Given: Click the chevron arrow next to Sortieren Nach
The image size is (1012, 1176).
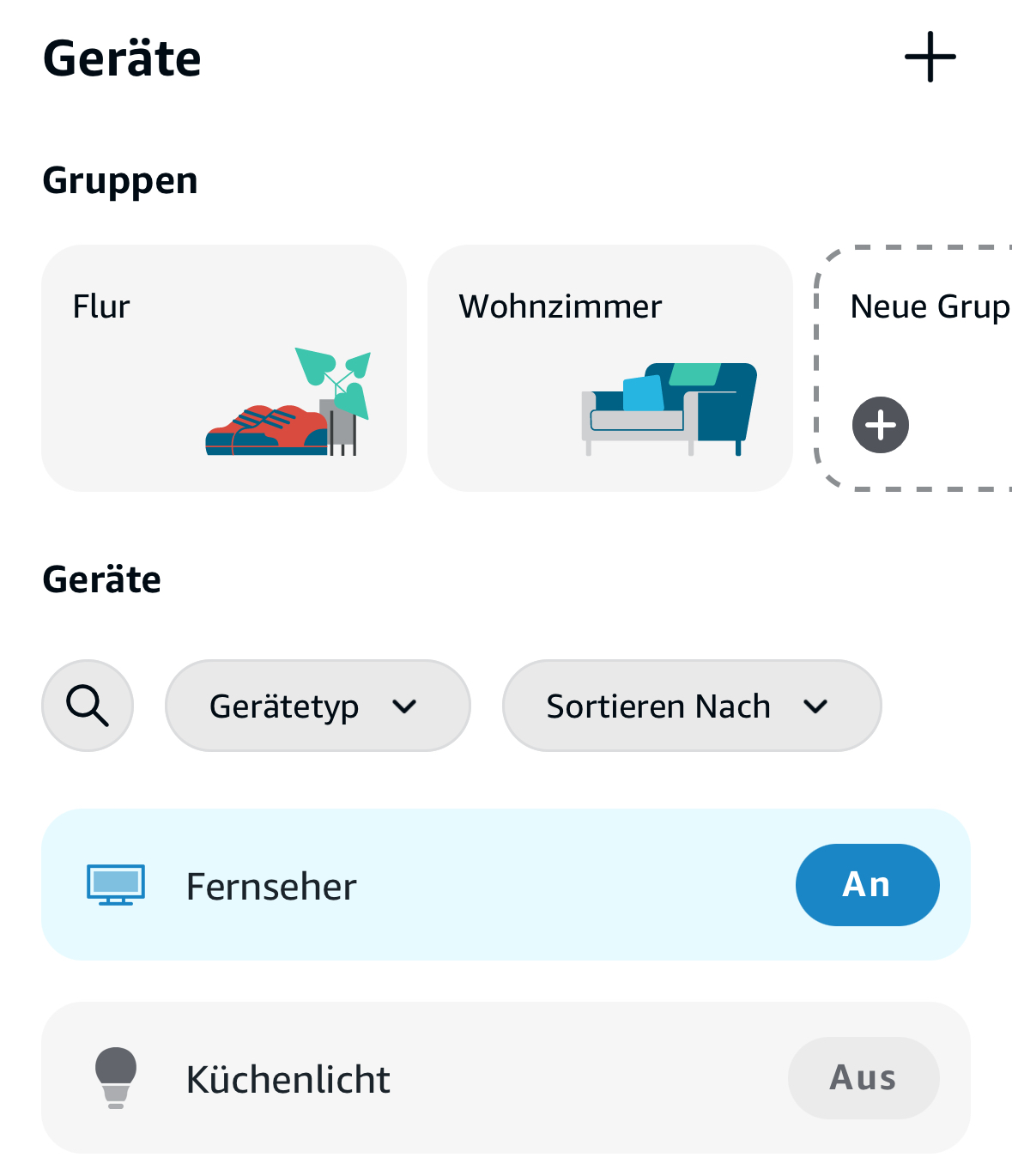Looking at the screenshot, I should tap(815, 706).
